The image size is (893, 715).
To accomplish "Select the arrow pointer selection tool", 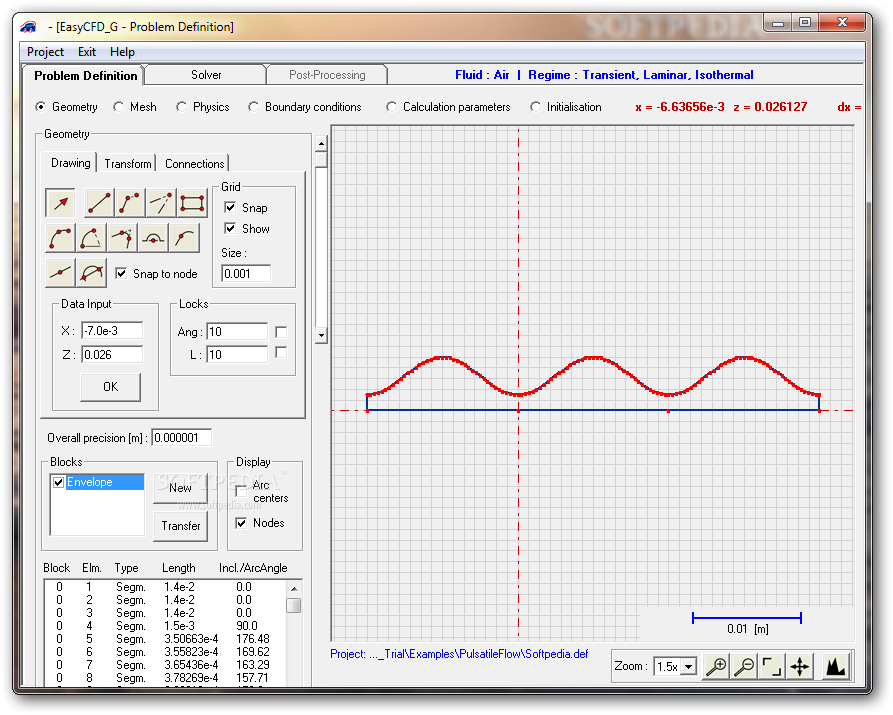I will point(60,203).
